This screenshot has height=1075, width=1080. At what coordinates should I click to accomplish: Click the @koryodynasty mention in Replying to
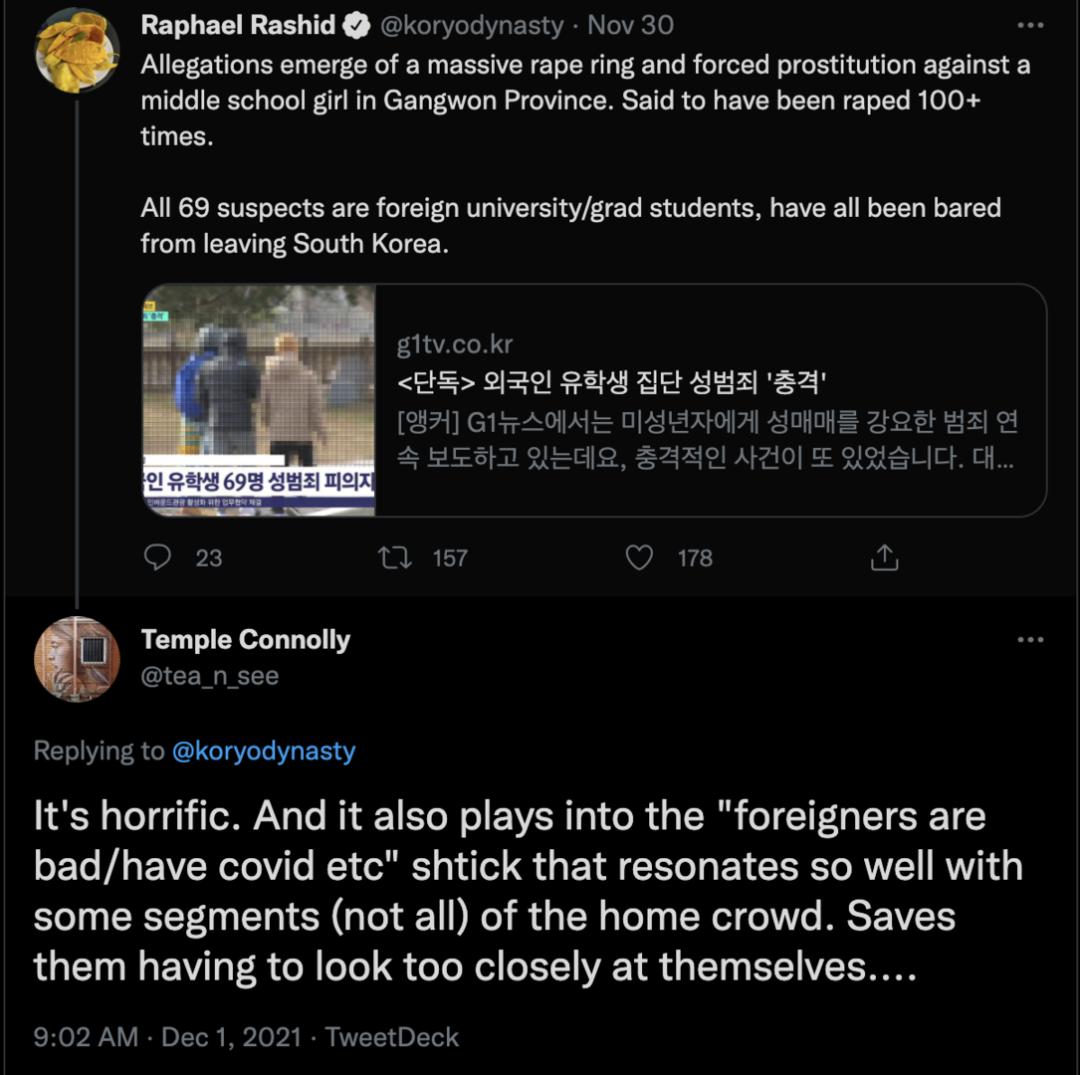(264, 751)
